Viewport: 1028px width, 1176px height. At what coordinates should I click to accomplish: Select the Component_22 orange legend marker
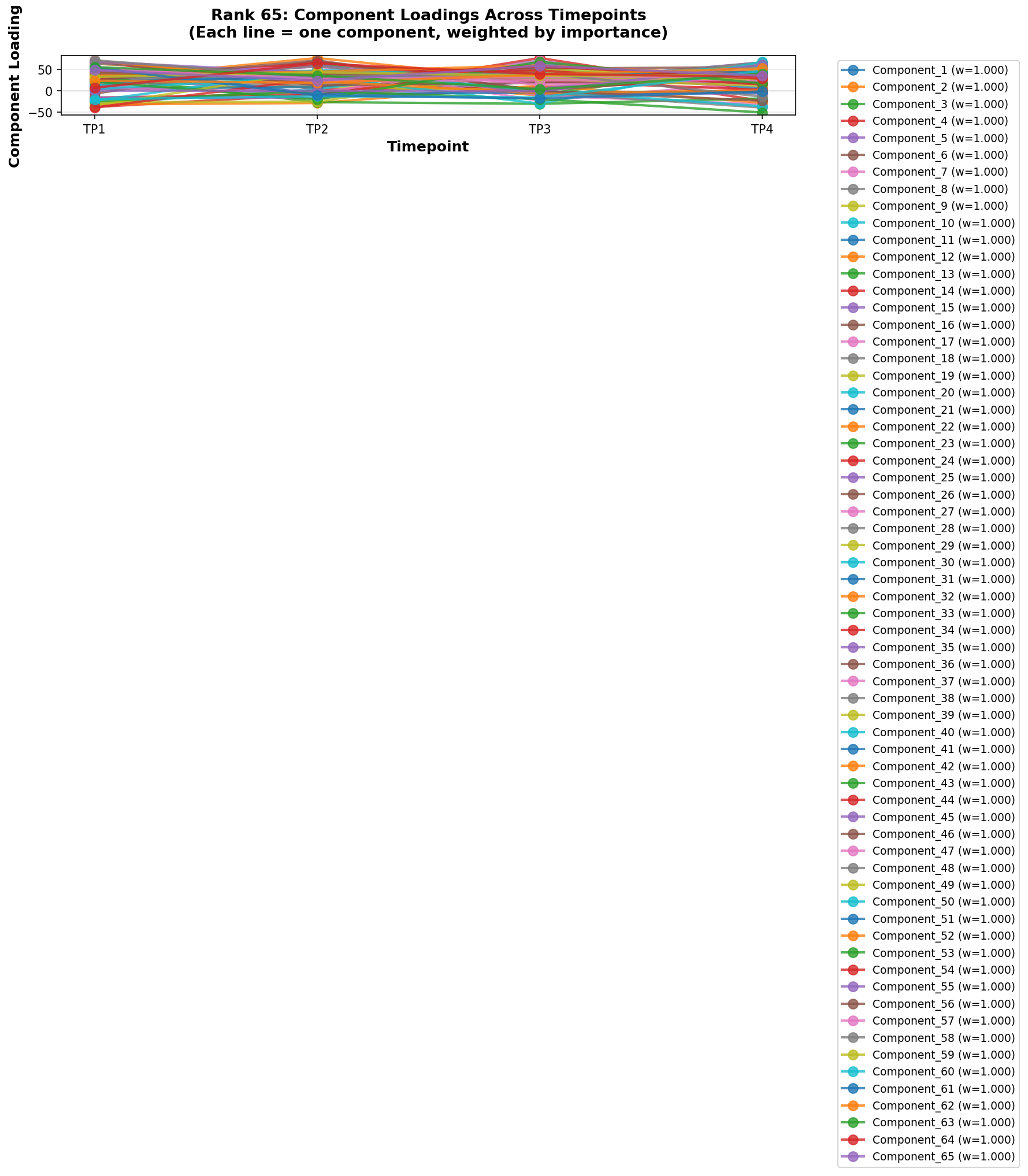(x=855, y=426)
